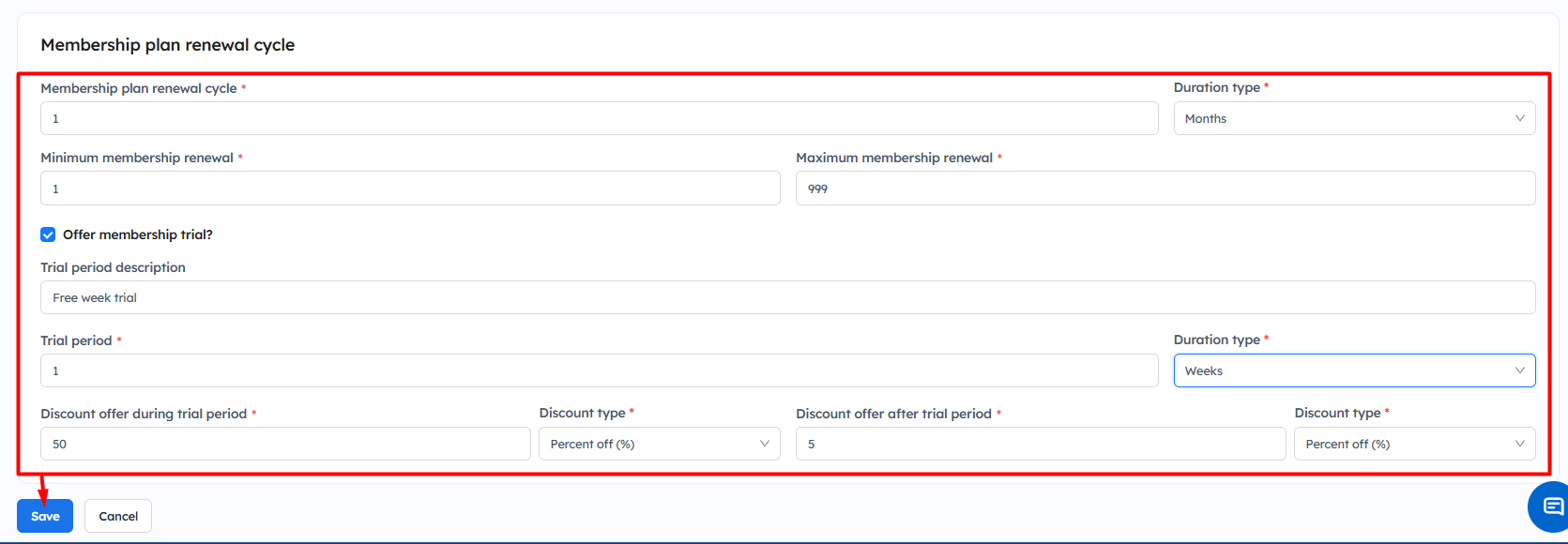The width and height of the screenshot is (1568, 544).
Task: Select the Maximum membership renewal field
Action: tap(1165, 189)
